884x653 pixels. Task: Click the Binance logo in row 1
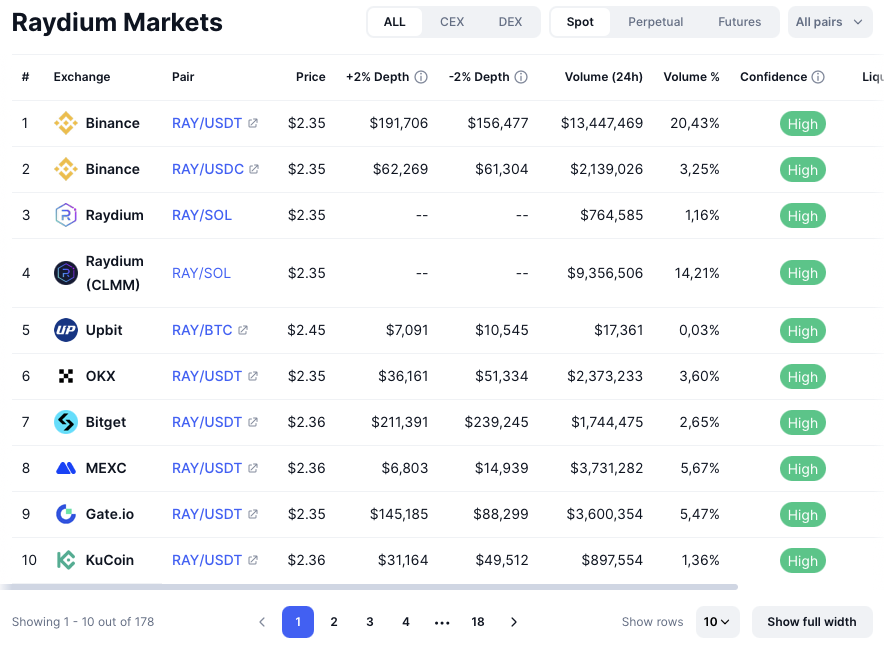tap(65, 123)
